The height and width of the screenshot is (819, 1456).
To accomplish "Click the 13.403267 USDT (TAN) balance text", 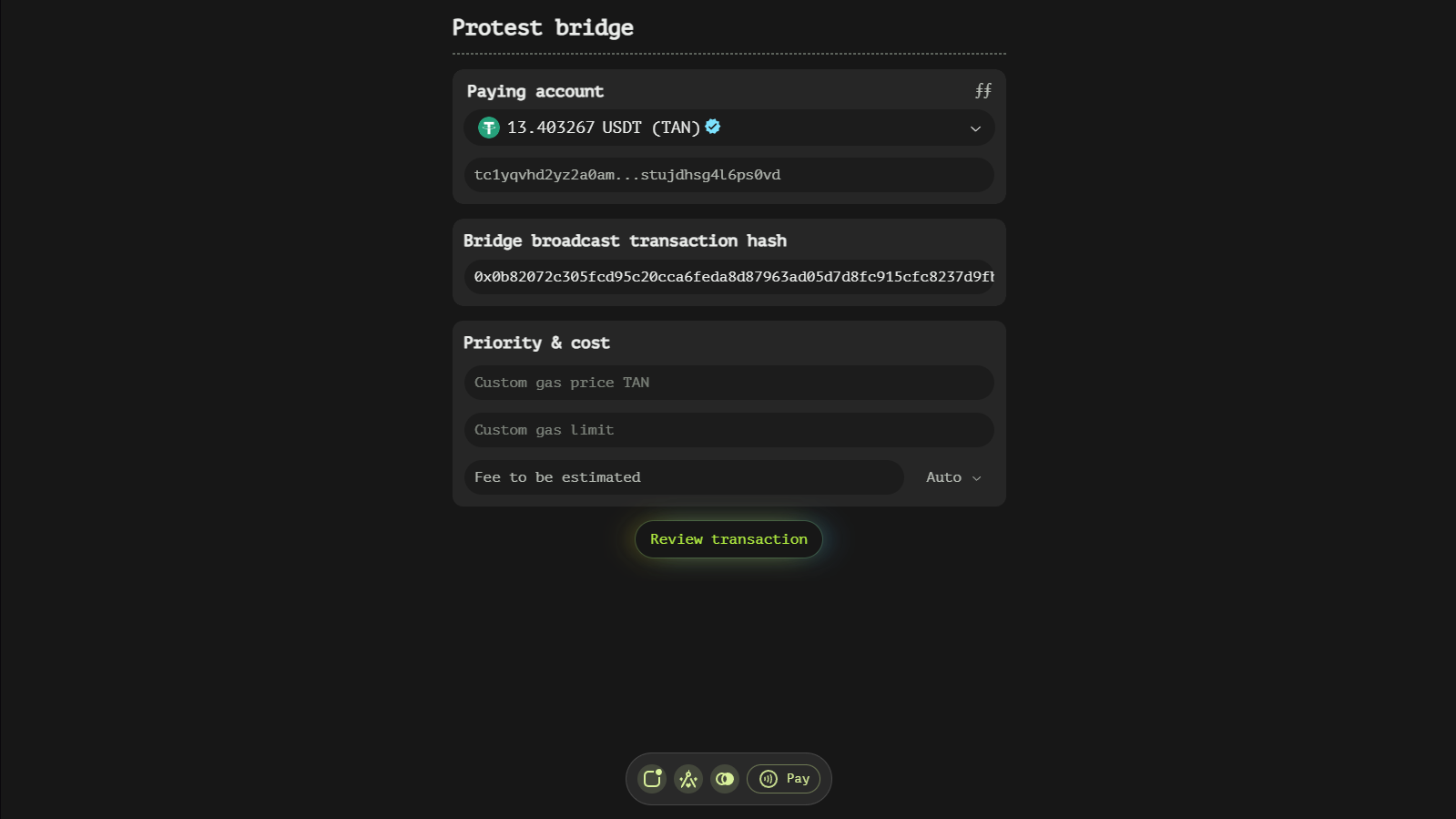I will pos(603,128).
